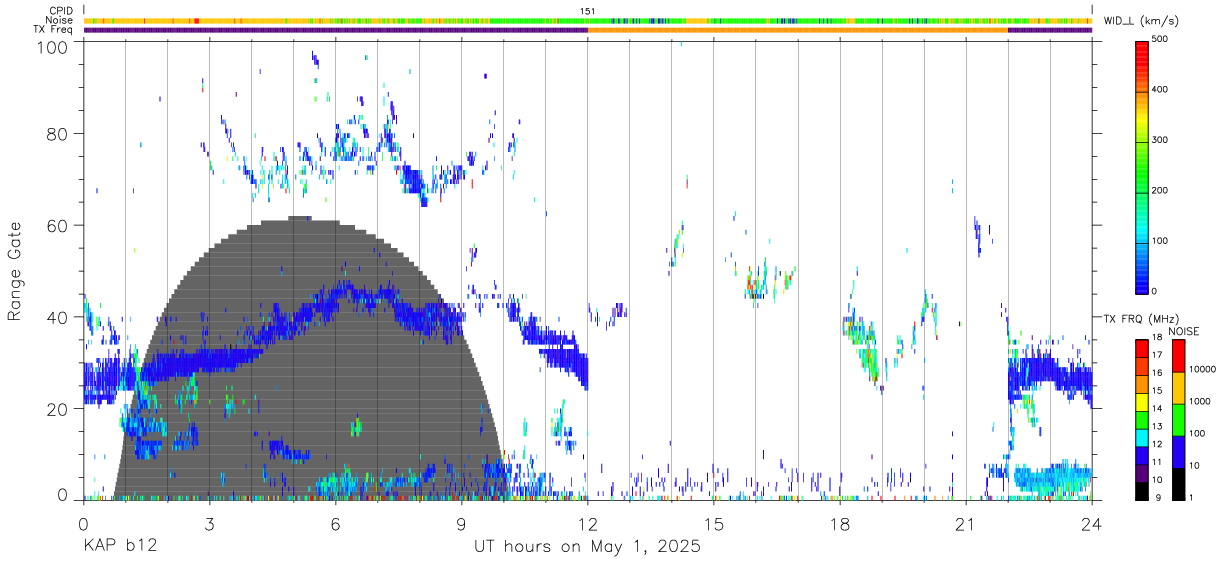
Task: Click the 400 tick on width colorbar
Action: click(x=1161, y=89)
